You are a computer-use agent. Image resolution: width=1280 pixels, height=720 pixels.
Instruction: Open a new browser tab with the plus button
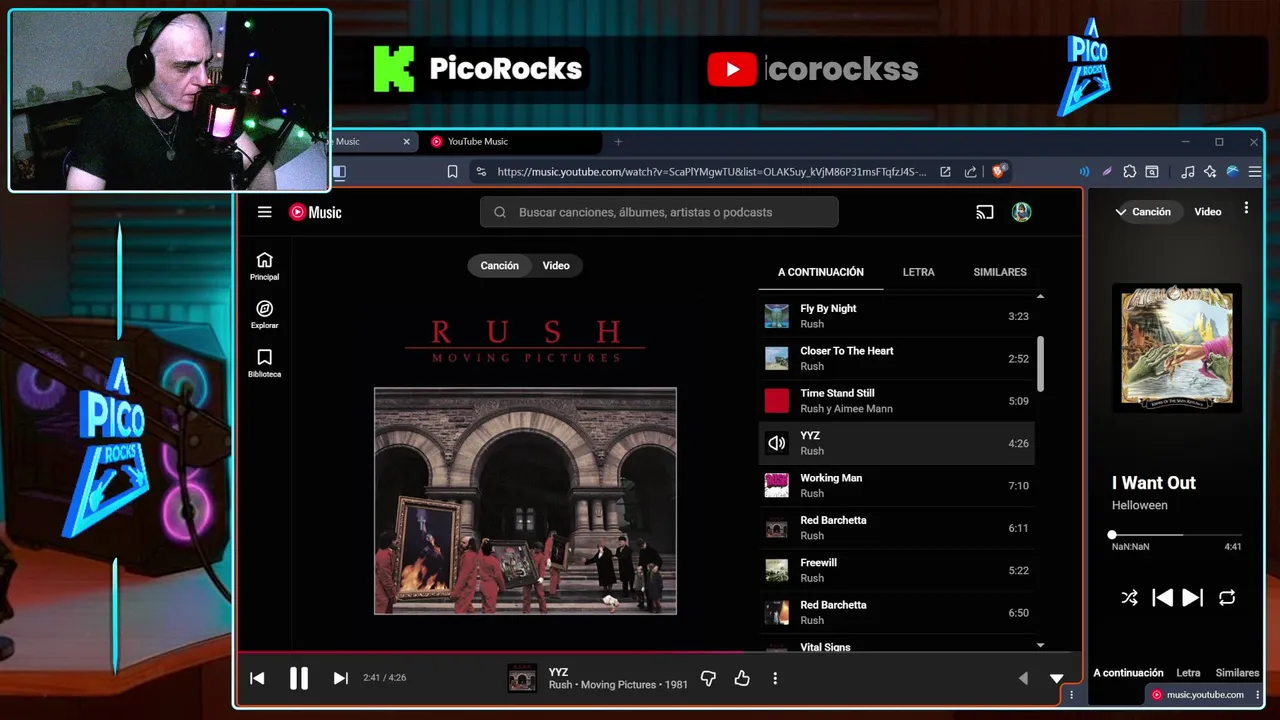pyautogui.click(x=618, y=142)
